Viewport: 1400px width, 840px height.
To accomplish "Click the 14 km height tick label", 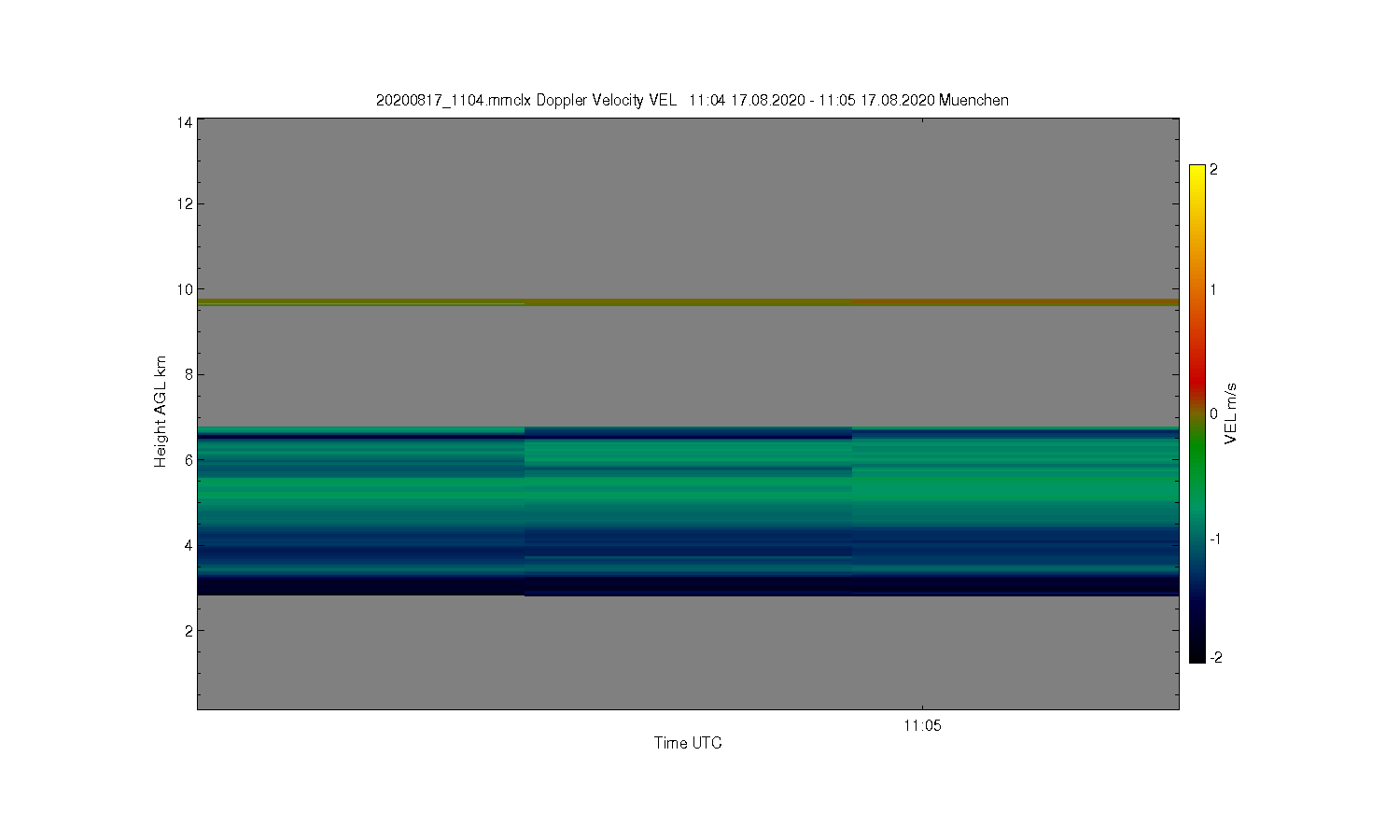I will tap(186, 122).
